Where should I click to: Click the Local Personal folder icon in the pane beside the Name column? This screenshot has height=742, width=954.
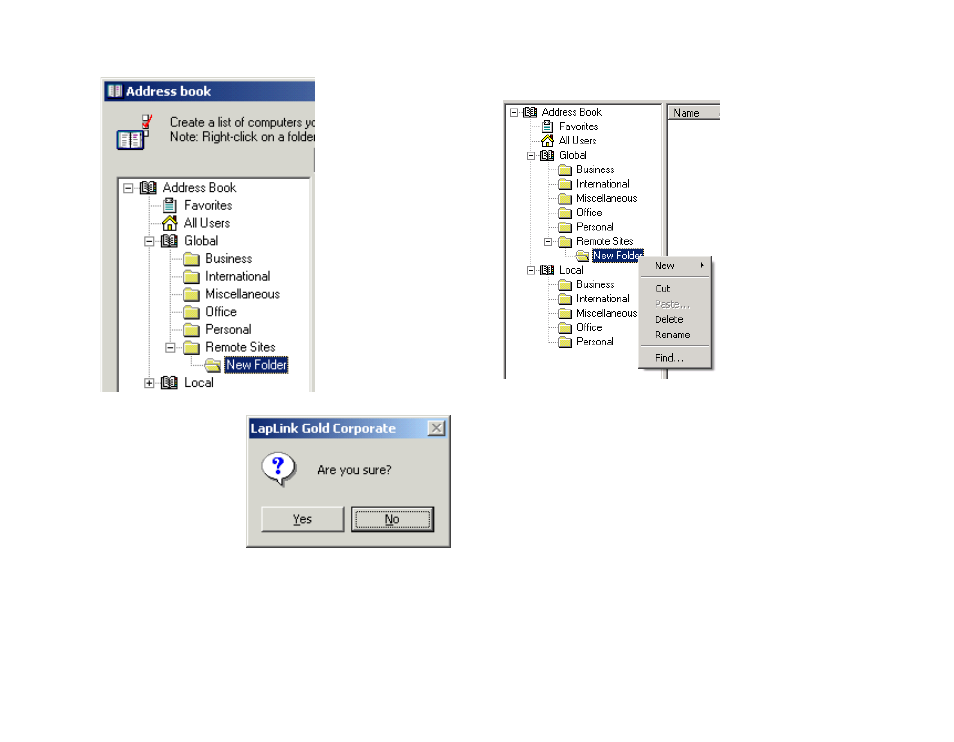pos(565,342)
